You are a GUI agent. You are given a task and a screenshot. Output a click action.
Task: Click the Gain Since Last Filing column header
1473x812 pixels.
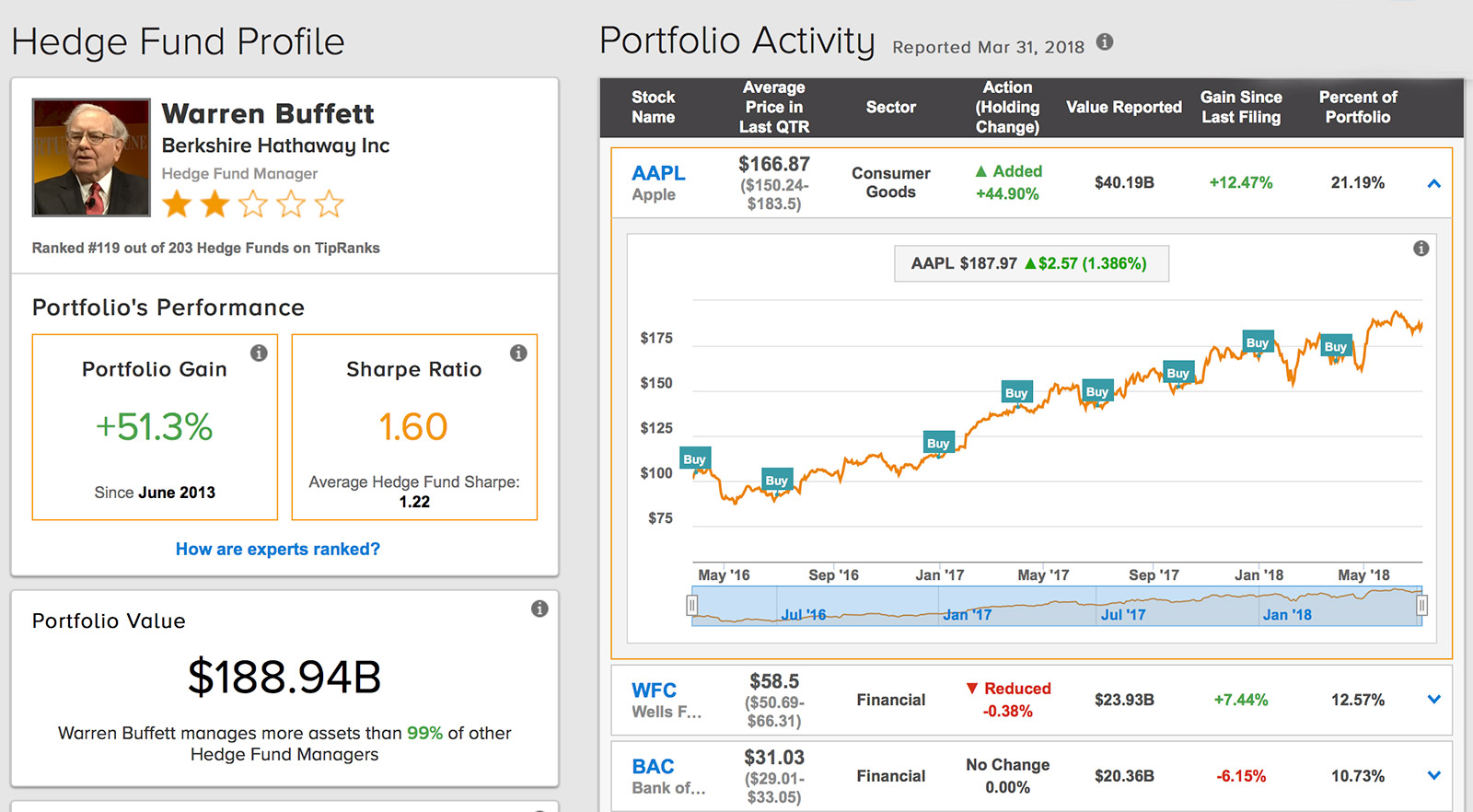tap(1240, 107)
